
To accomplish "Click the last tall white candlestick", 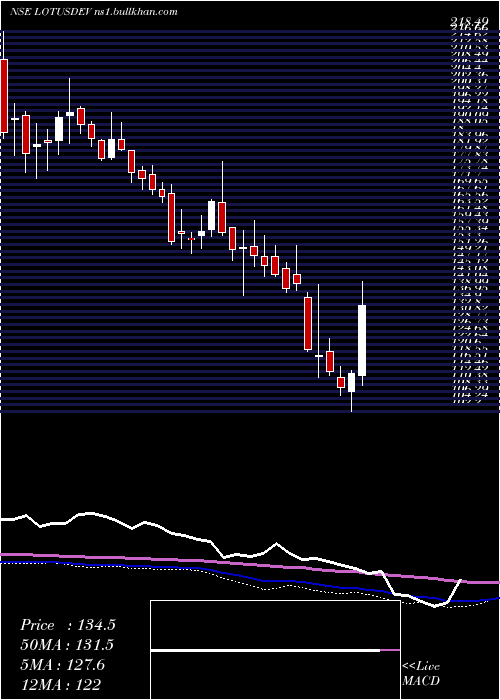I will pos(362,340).
